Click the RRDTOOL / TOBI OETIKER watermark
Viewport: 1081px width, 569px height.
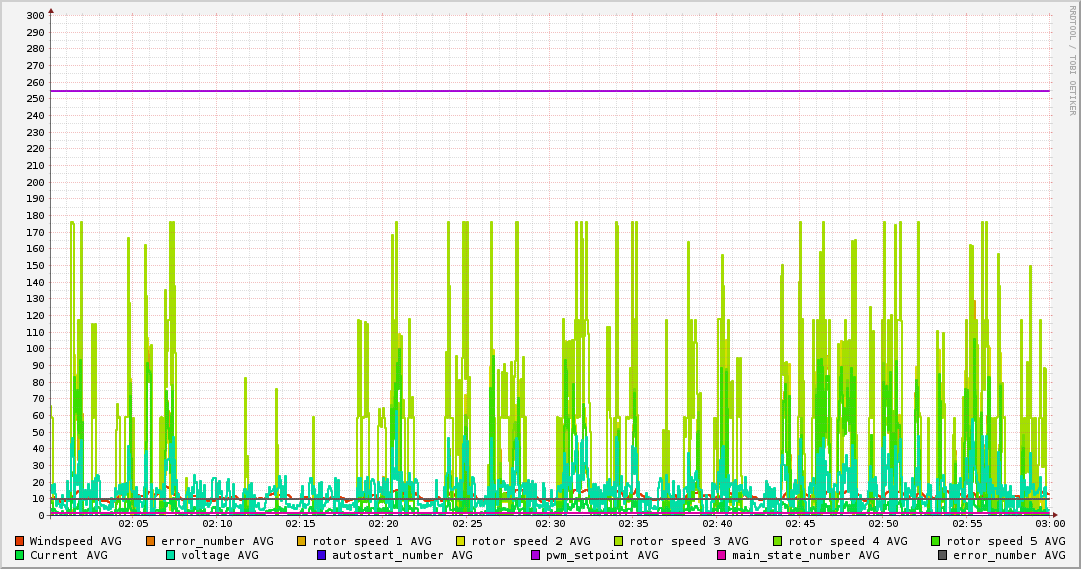(1072, 59)
